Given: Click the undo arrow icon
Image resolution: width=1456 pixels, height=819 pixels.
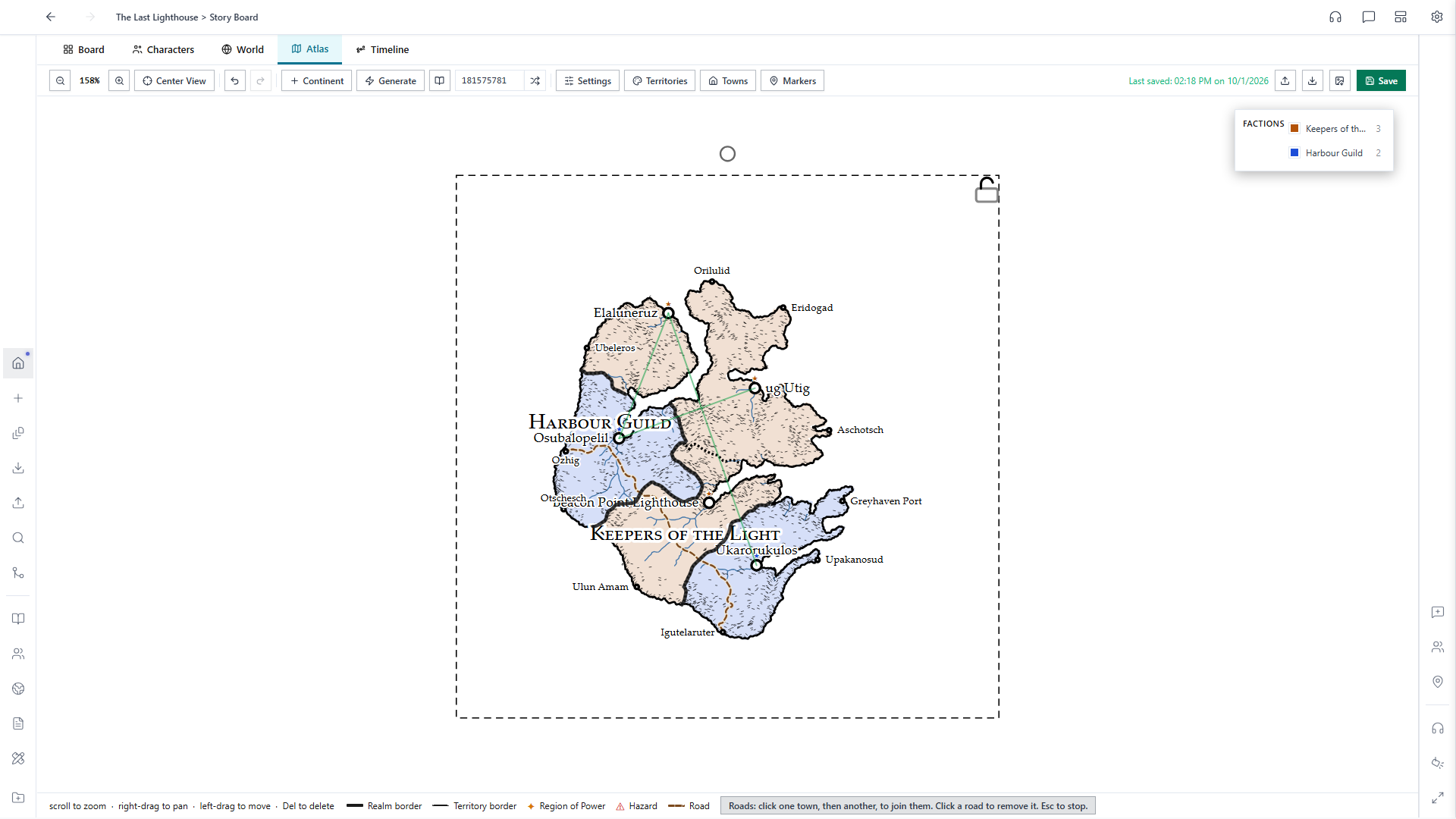Looking at the screenshot, I should coord(235,81).
